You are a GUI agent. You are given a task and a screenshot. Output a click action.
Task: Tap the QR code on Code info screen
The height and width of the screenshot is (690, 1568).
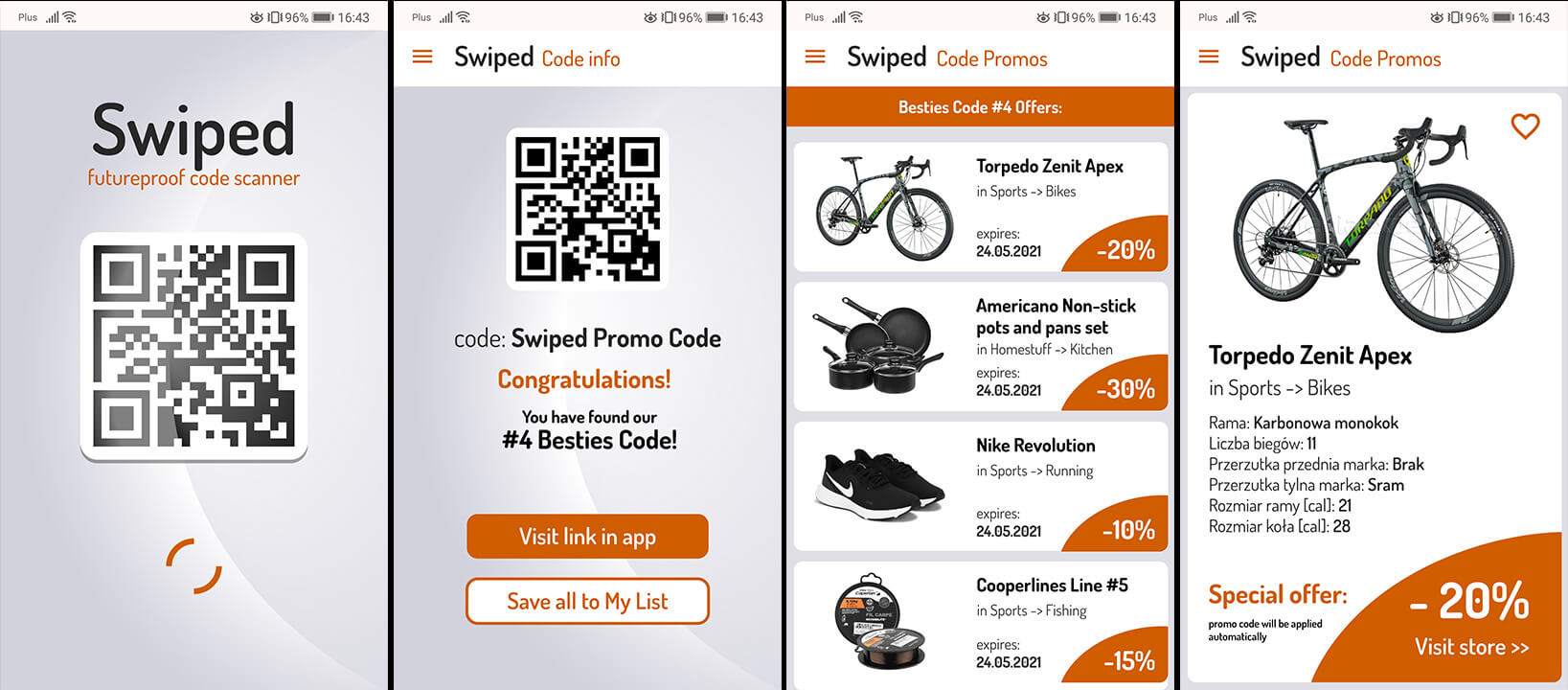click(x=587, y=209)
